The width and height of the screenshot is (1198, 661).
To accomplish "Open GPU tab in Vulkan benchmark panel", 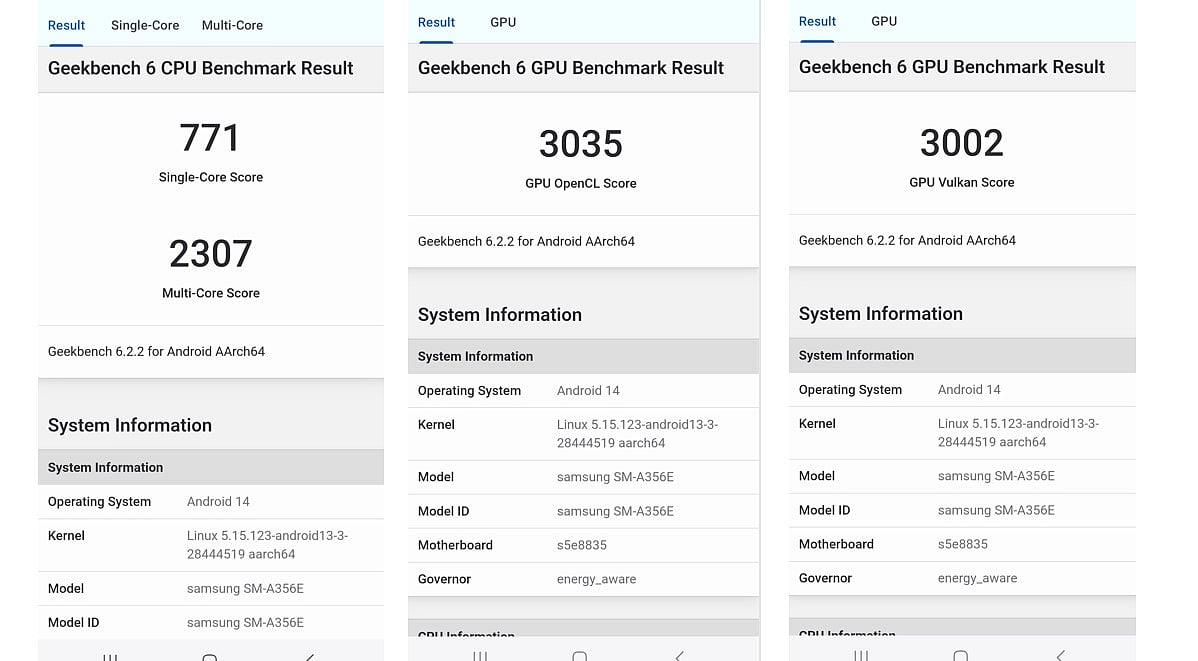I will click(x=884, y=21).
